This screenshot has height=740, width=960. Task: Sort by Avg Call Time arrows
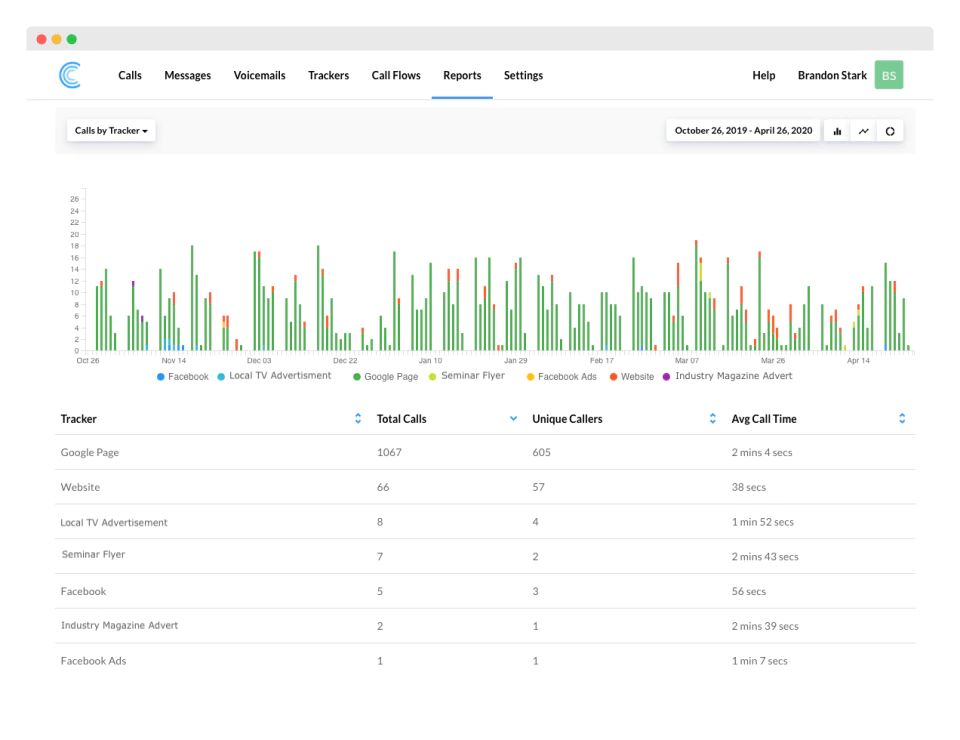902,419
